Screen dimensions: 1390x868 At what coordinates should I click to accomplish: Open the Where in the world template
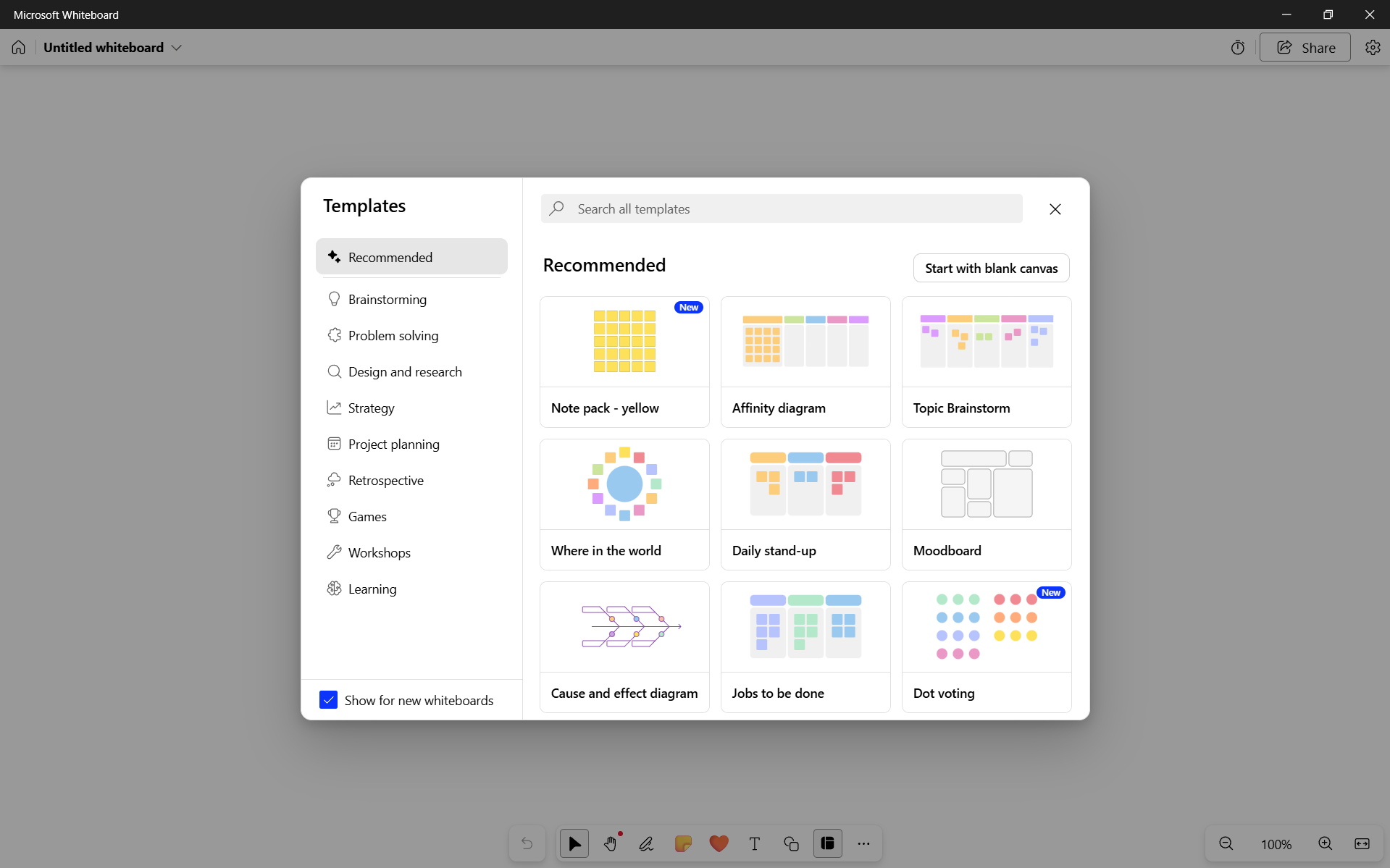[624, 505]
